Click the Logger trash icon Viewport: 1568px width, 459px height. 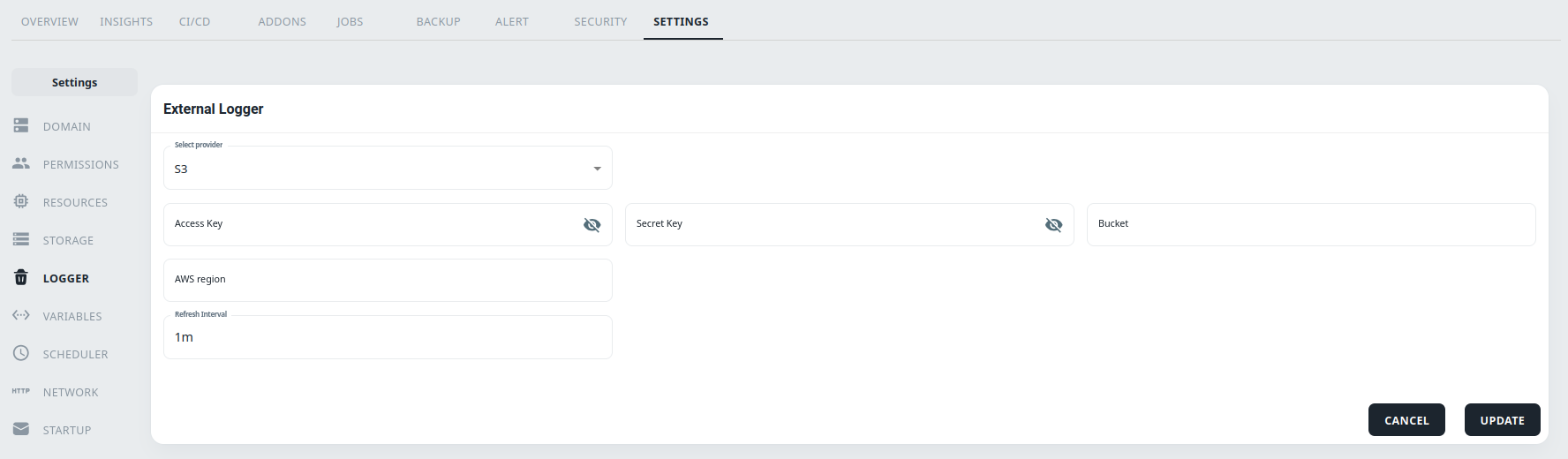tap(21, 278)
